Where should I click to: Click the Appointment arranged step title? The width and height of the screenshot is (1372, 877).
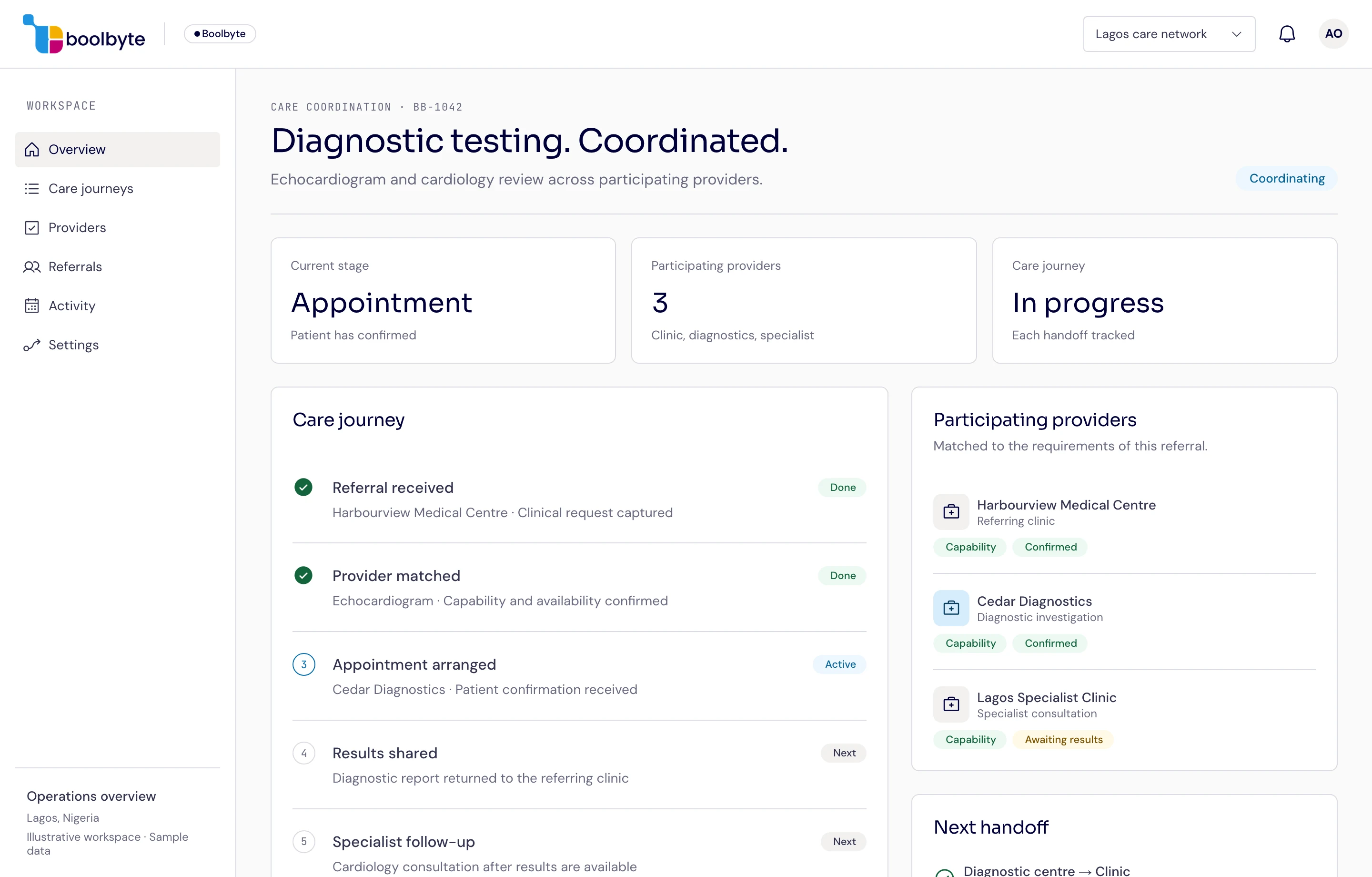point(414,665)
